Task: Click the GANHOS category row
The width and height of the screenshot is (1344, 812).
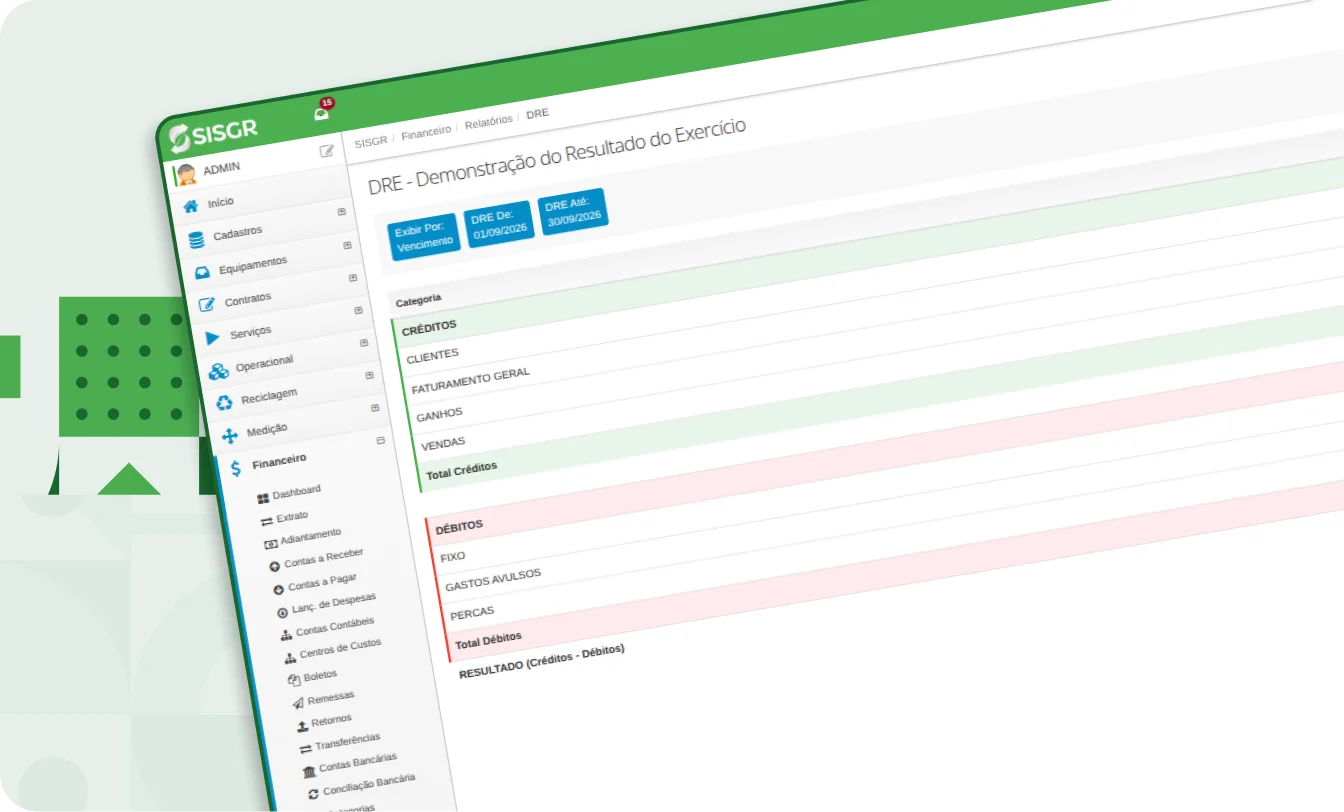Action: pos(439,413)
